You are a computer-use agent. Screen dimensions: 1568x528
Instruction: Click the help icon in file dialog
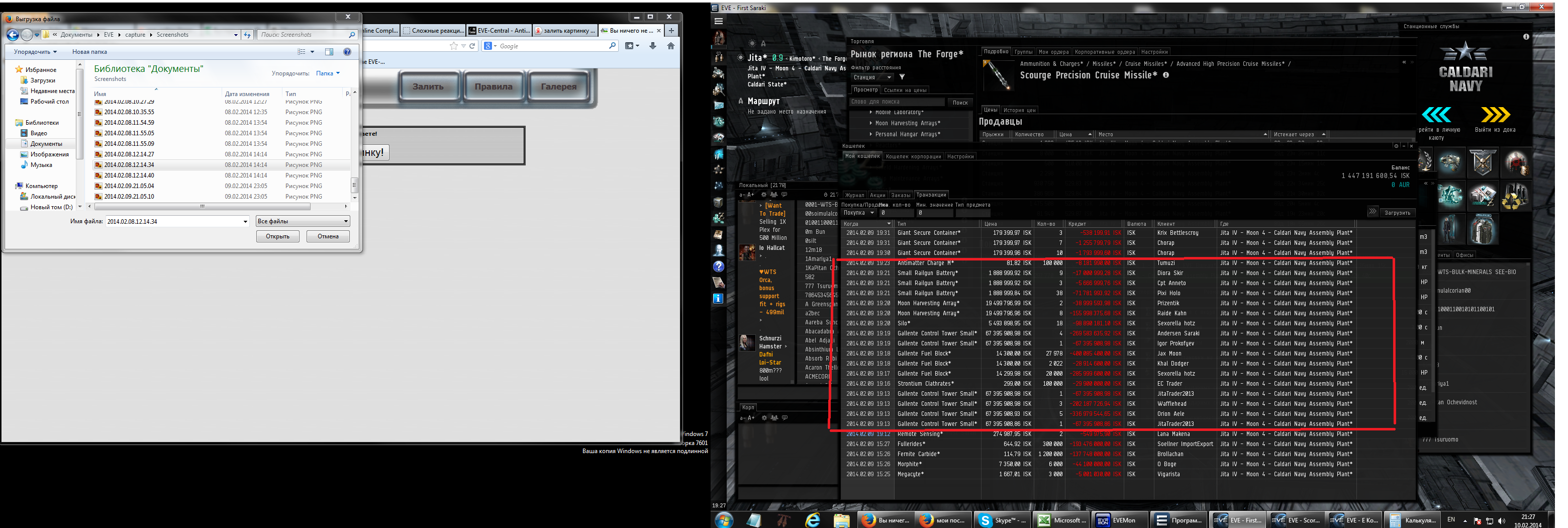pyautogui.click(x=347, y=52)
